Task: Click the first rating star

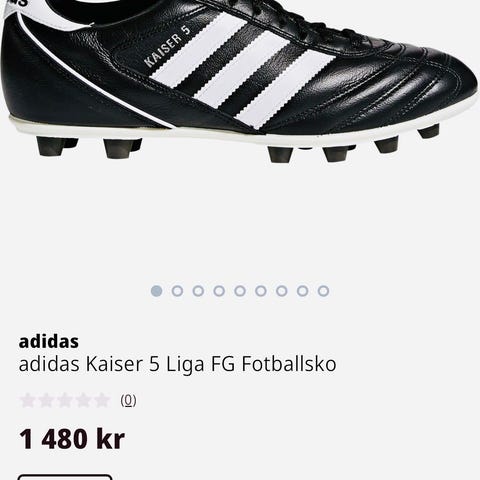Action: coord(27,400)
